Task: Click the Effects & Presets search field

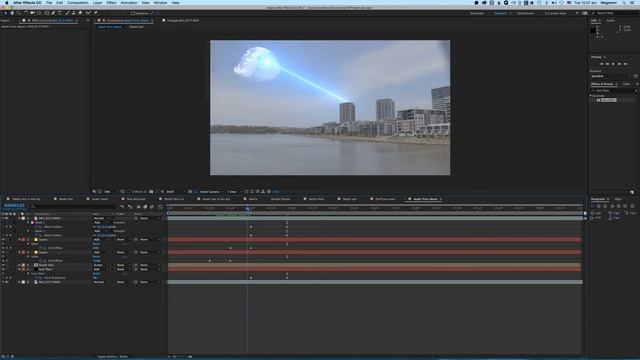Action: point(613,91)
